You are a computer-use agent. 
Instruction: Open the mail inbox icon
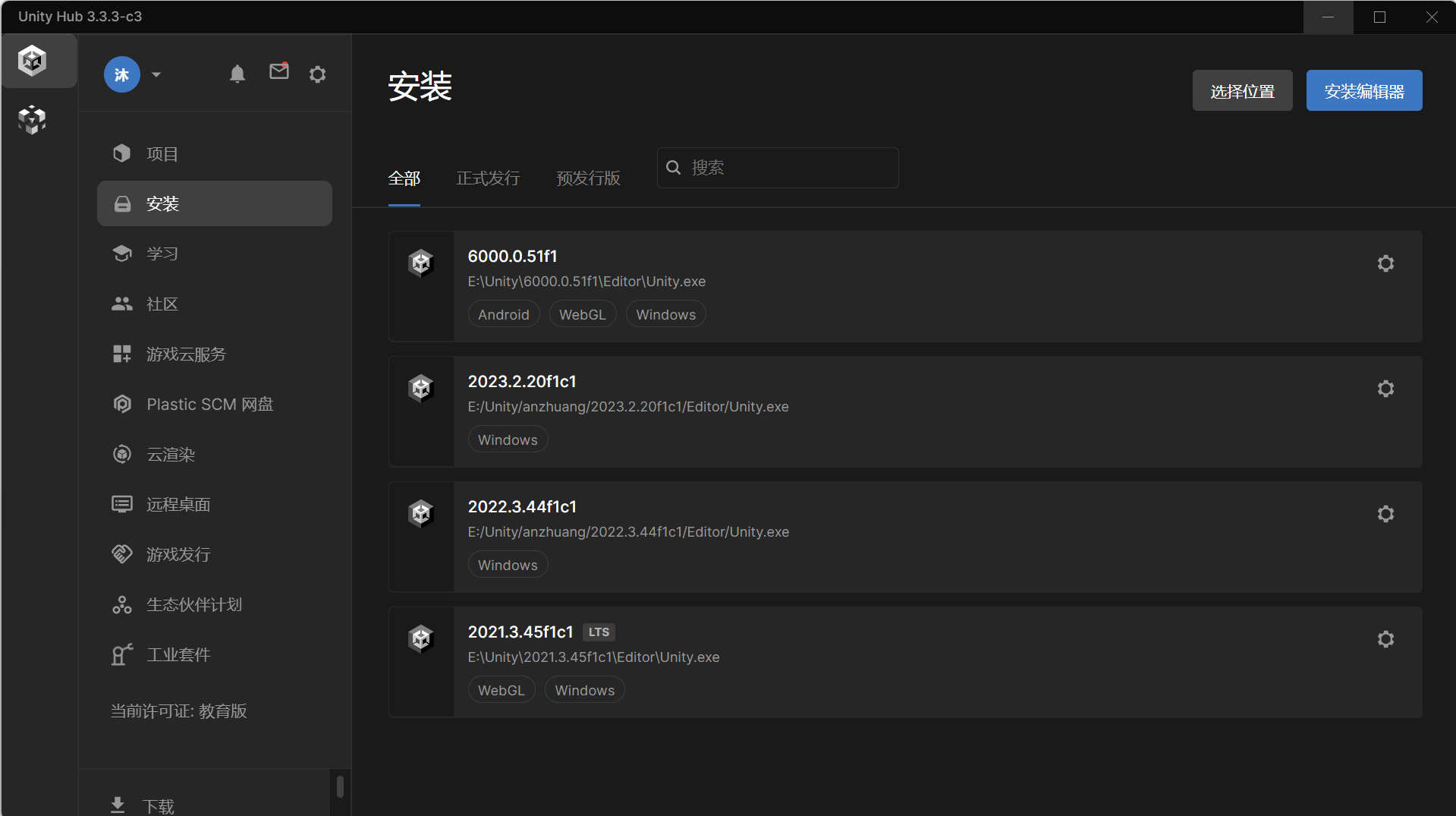coord(279,71)
